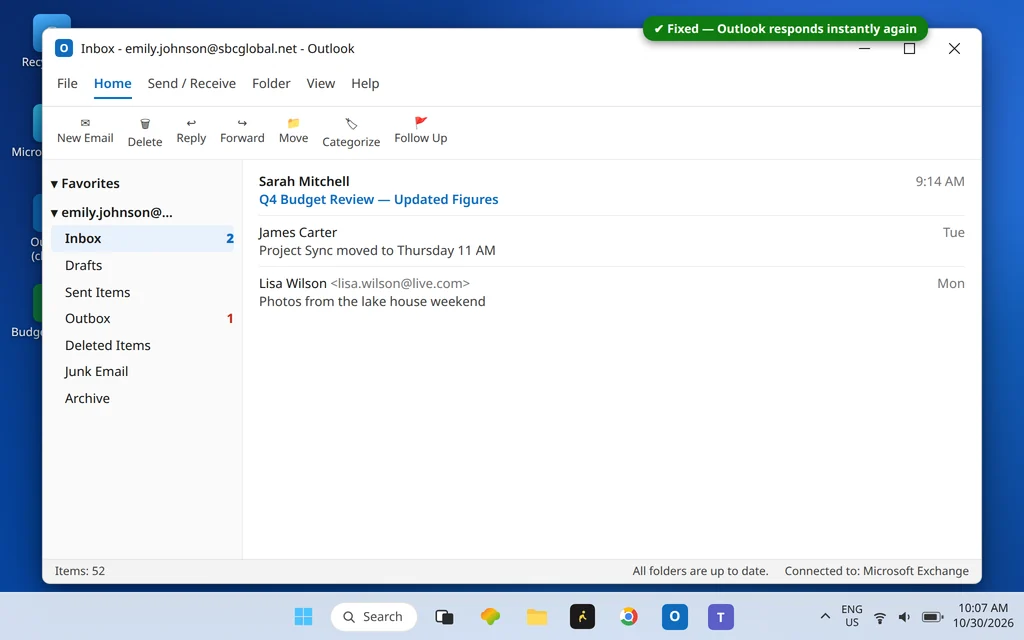The width and height of the screenshot is (1024, 640).
Task: Switch to the Folder tab
Action: tap(271, 84)
